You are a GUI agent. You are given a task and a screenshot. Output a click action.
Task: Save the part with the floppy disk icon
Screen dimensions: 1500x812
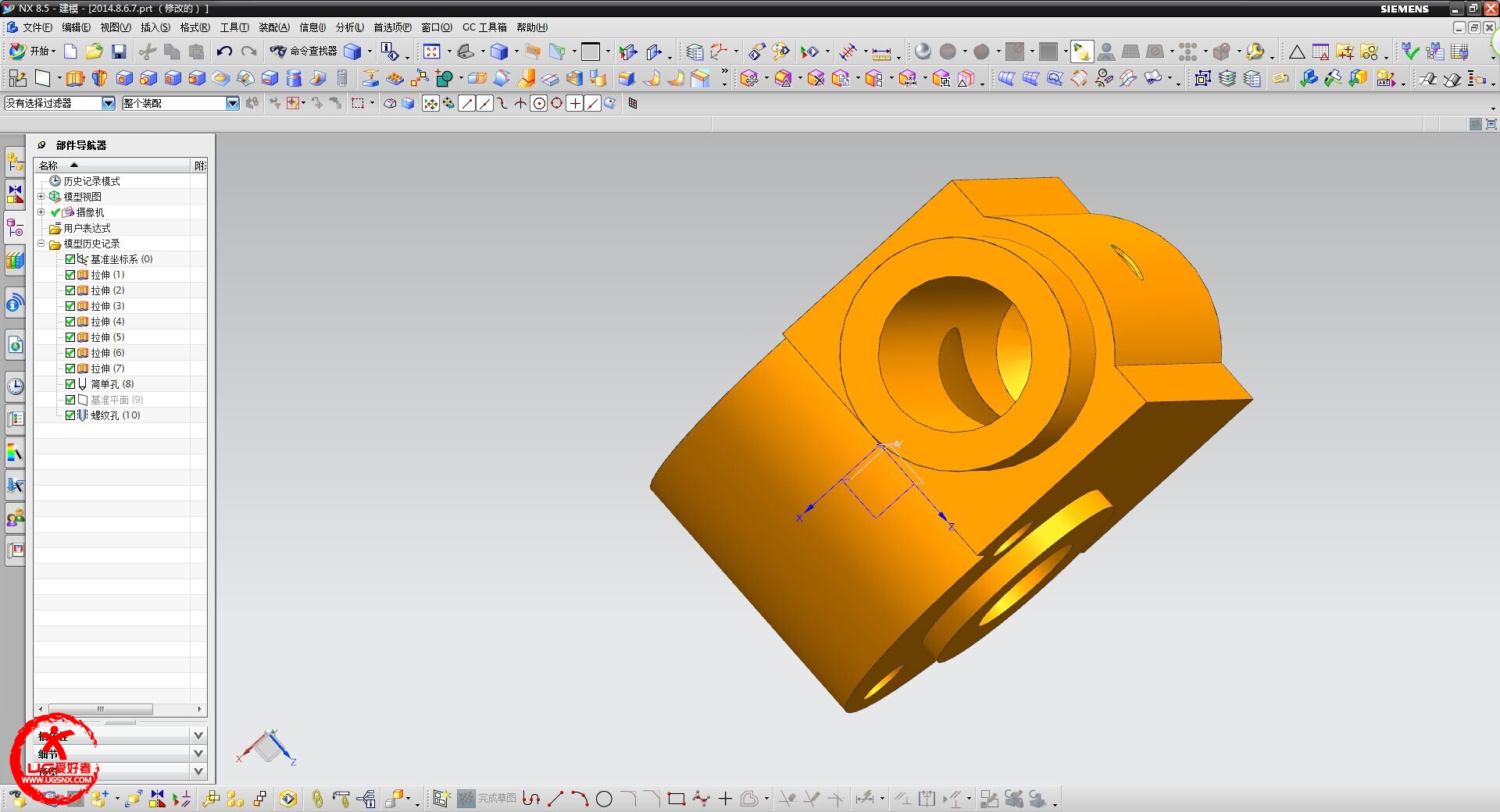pyautogui.click(x=119, y=52)
